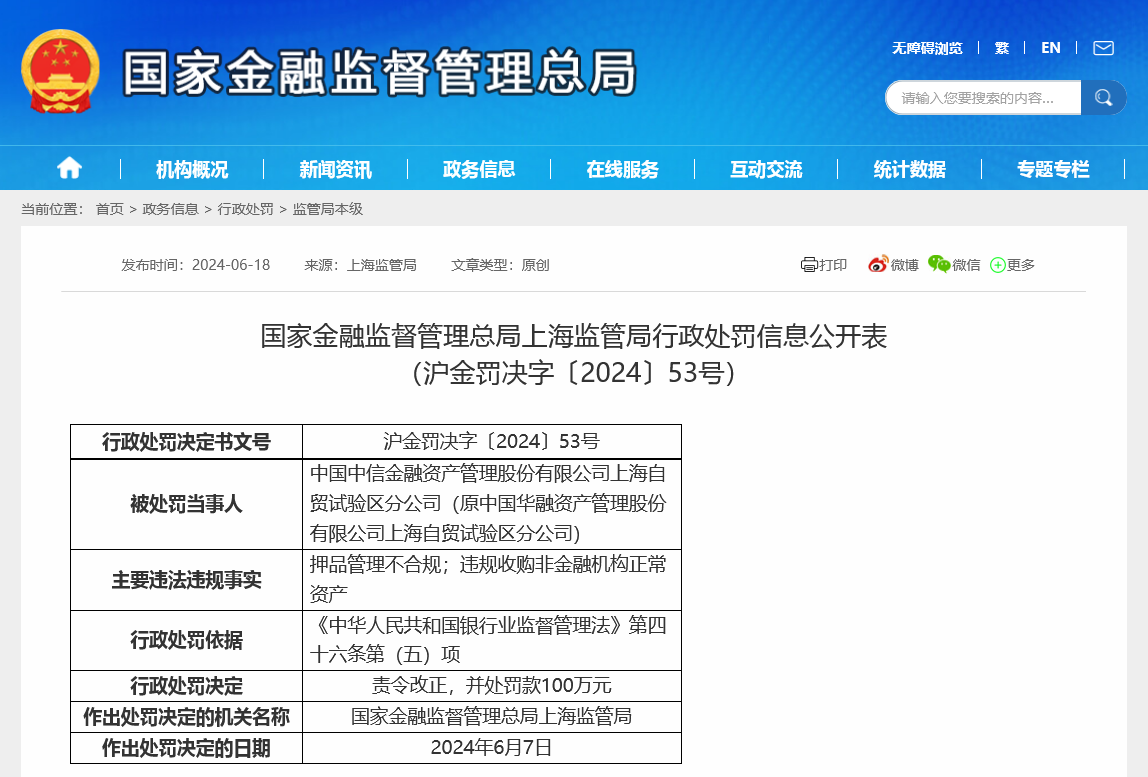Image resolution: width=1148 pixels, height=777 pixels.
Task: Open the 在线服务 menu
Action: click(x=622, y=169)
